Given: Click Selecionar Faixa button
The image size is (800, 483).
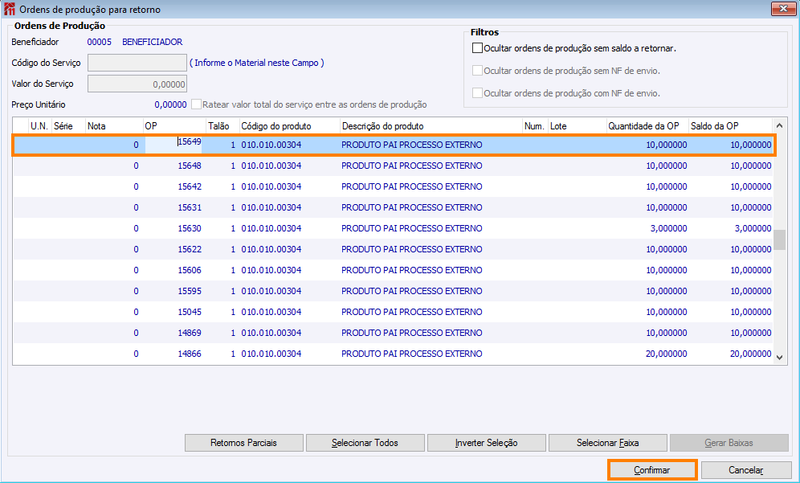Looking at the screenshot, I should 608,443.
